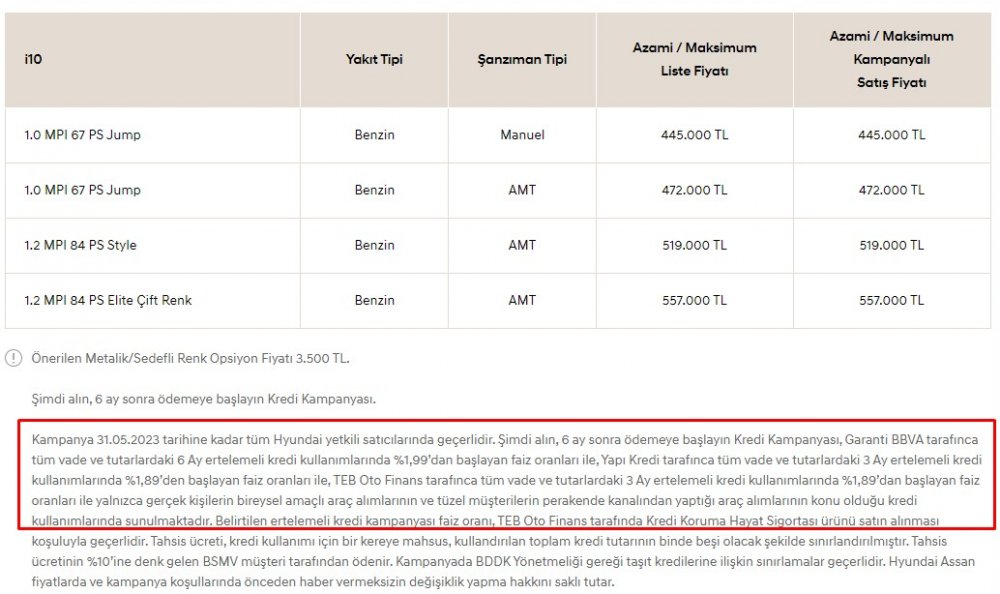The height and width of the screenshot is (594, 1000).
Task: Click the 519.000 TL campaign price cell
Action: coord(892,246)
